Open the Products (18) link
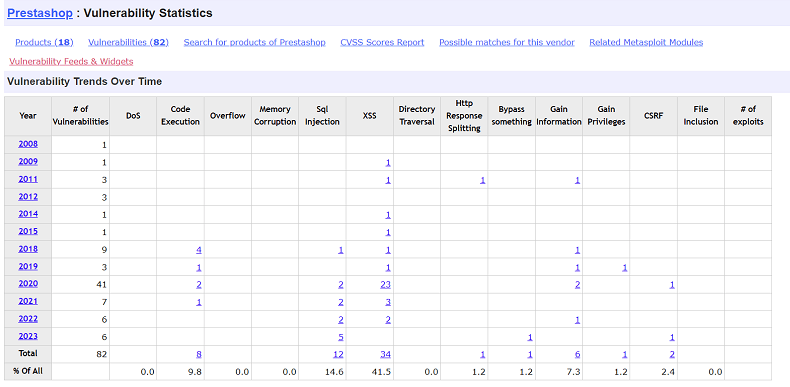 44,42
